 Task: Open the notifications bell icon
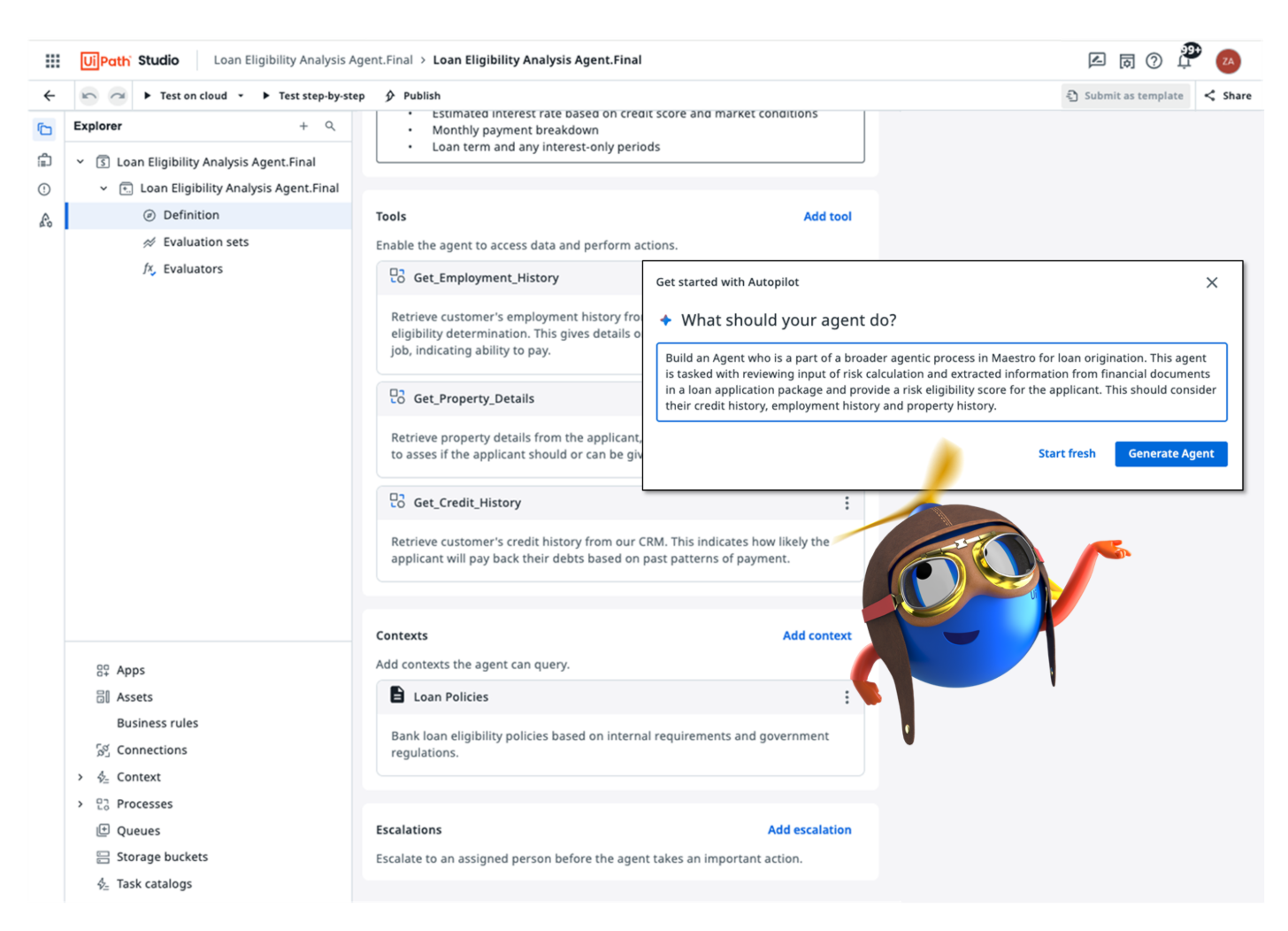coord(1184,60)
